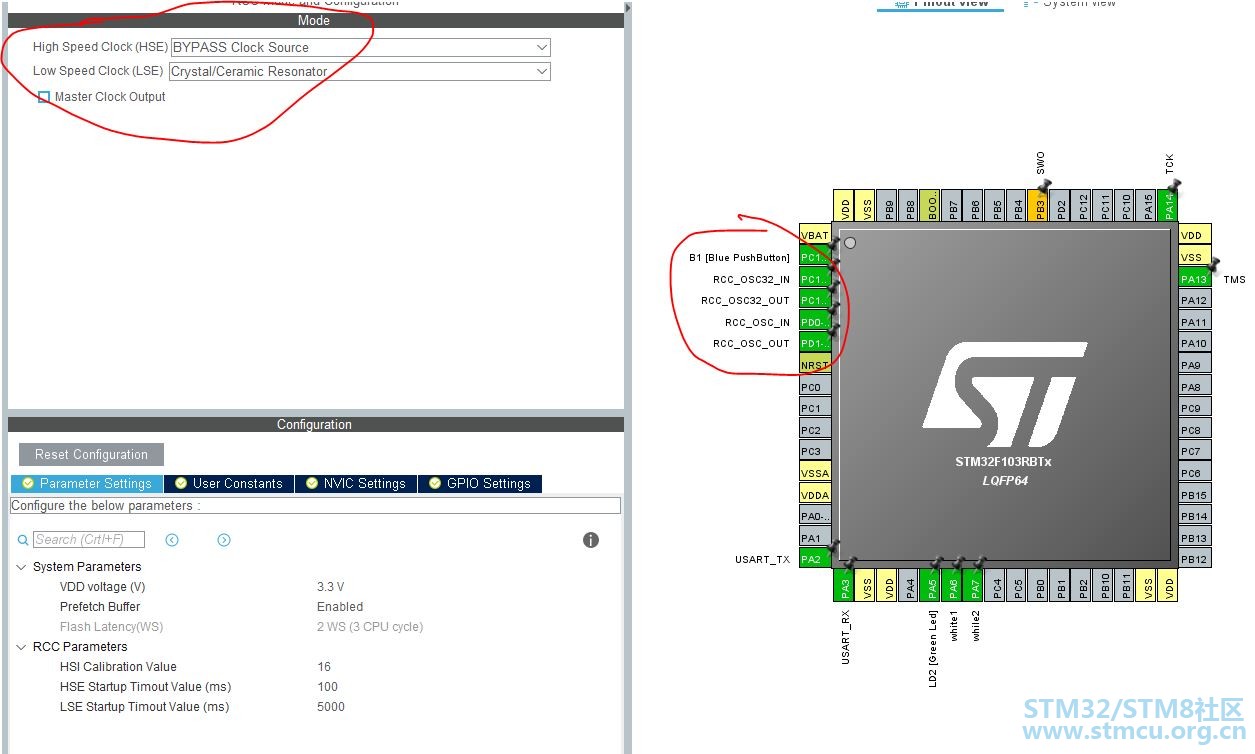Go to next search result arrow
Image resolution: width=1255 pixels, height=754 pixels.
(x=224, y=540)
